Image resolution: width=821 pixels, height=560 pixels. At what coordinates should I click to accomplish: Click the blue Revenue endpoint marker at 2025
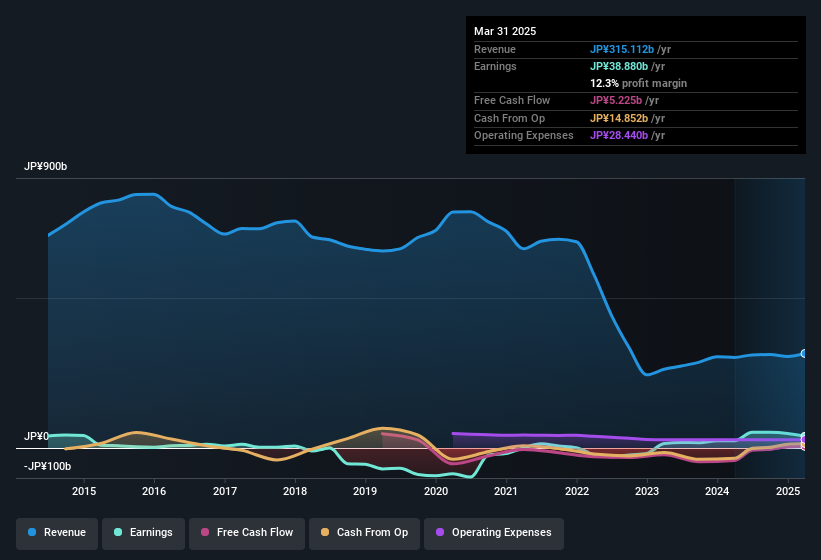point(804,354)
